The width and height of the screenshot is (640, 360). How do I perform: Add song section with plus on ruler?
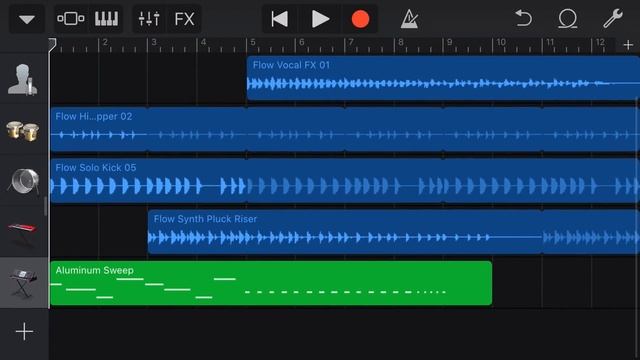click(628, 45)
